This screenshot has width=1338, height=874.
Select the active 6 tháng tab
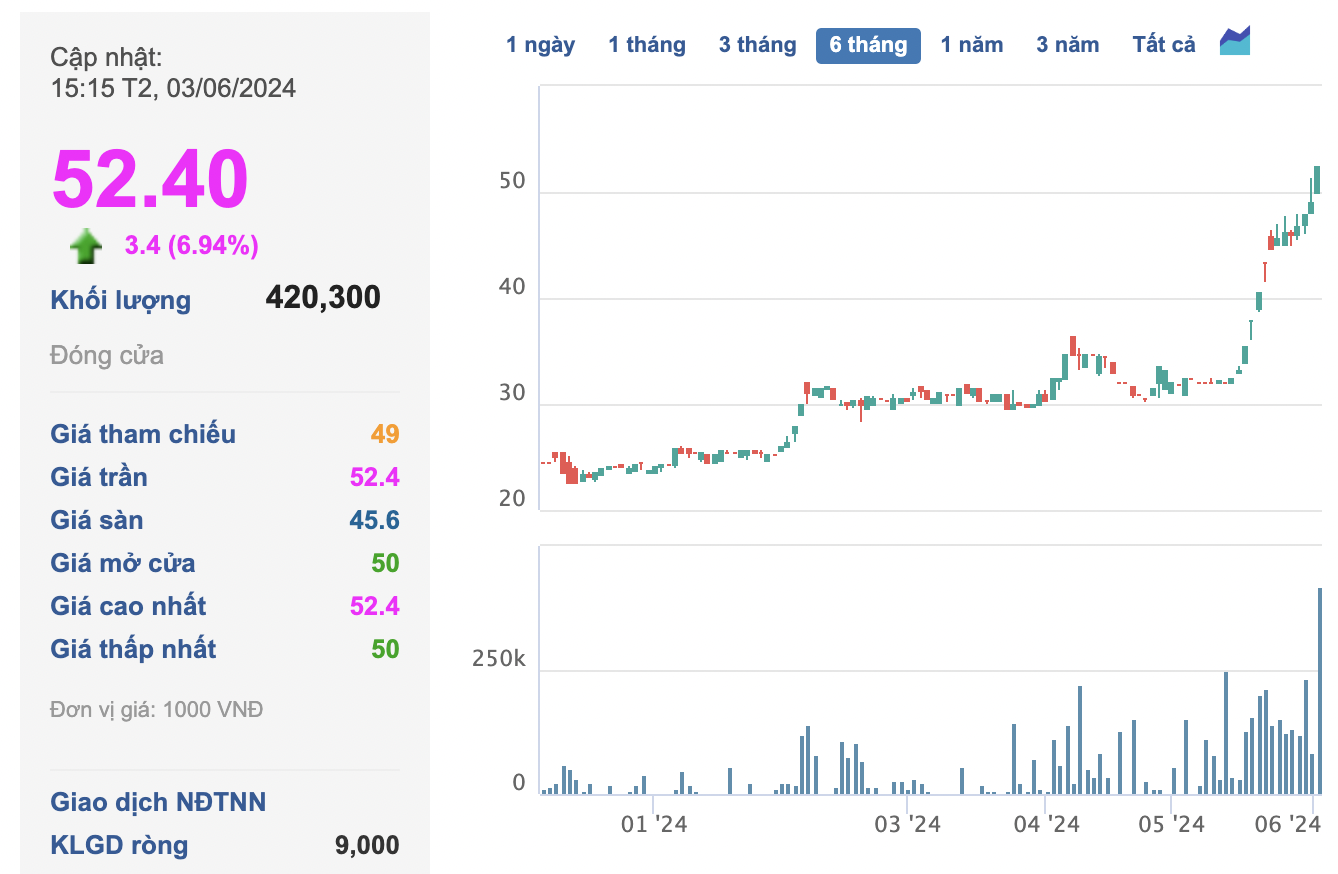(x=868, y=45)
